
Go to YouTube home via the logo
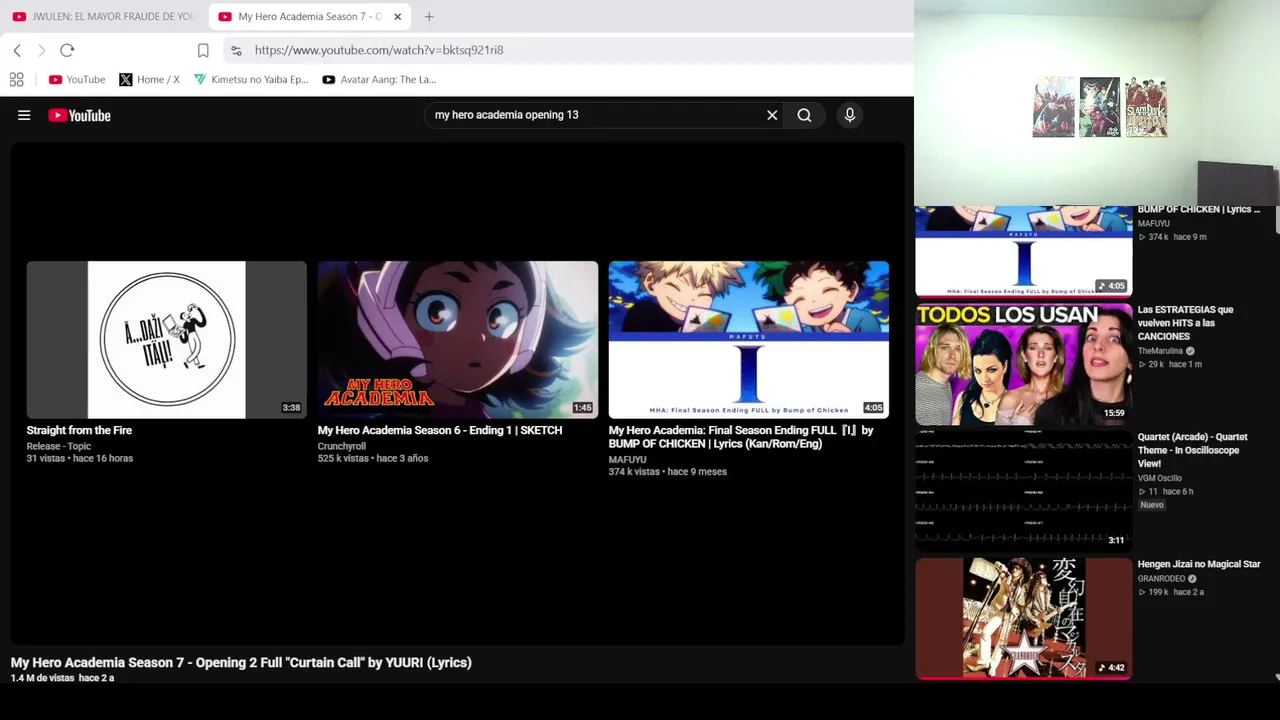[79, 115]
